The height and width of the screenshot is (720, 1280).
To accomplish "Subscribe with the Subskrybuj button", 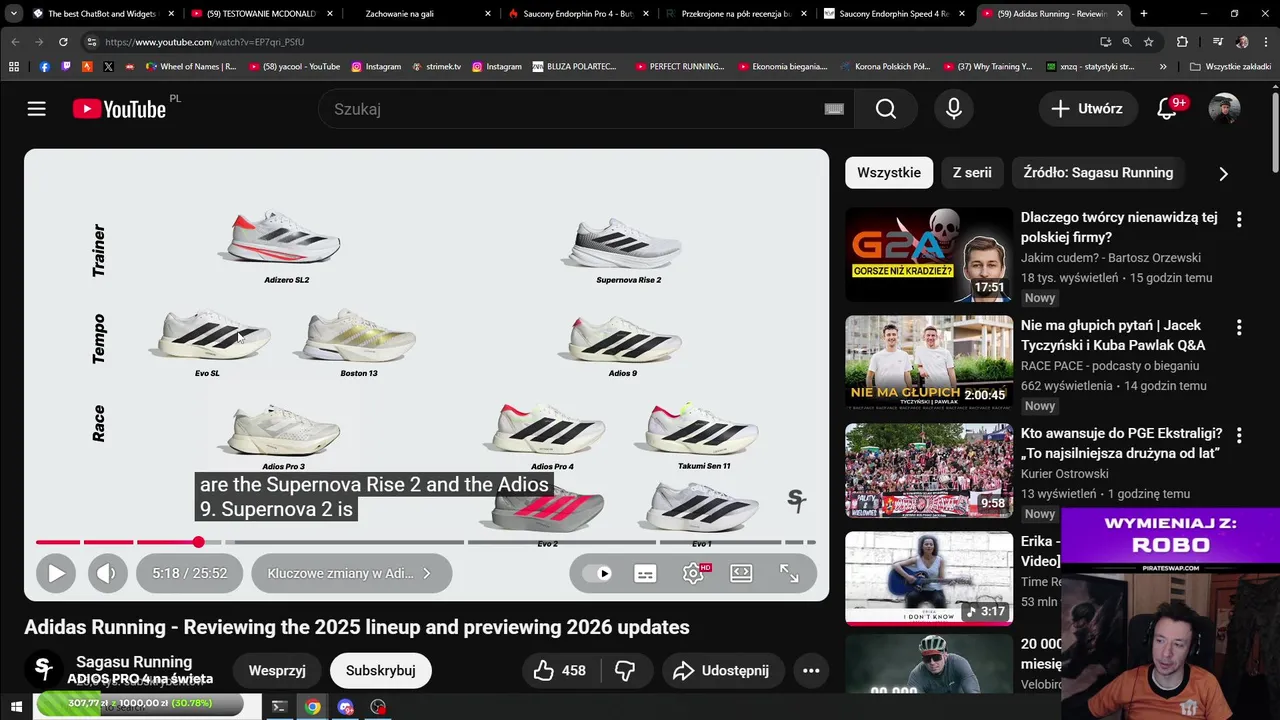I will [x=380, y=671].
